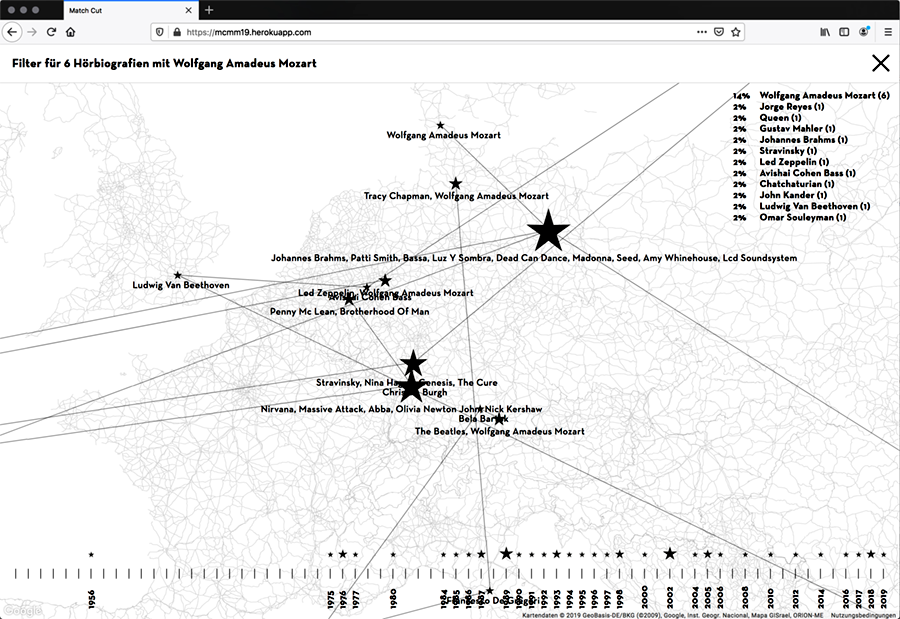Select the Match Cut tab
The width and height of the screenshot is (900, 619).
(129, 10)
